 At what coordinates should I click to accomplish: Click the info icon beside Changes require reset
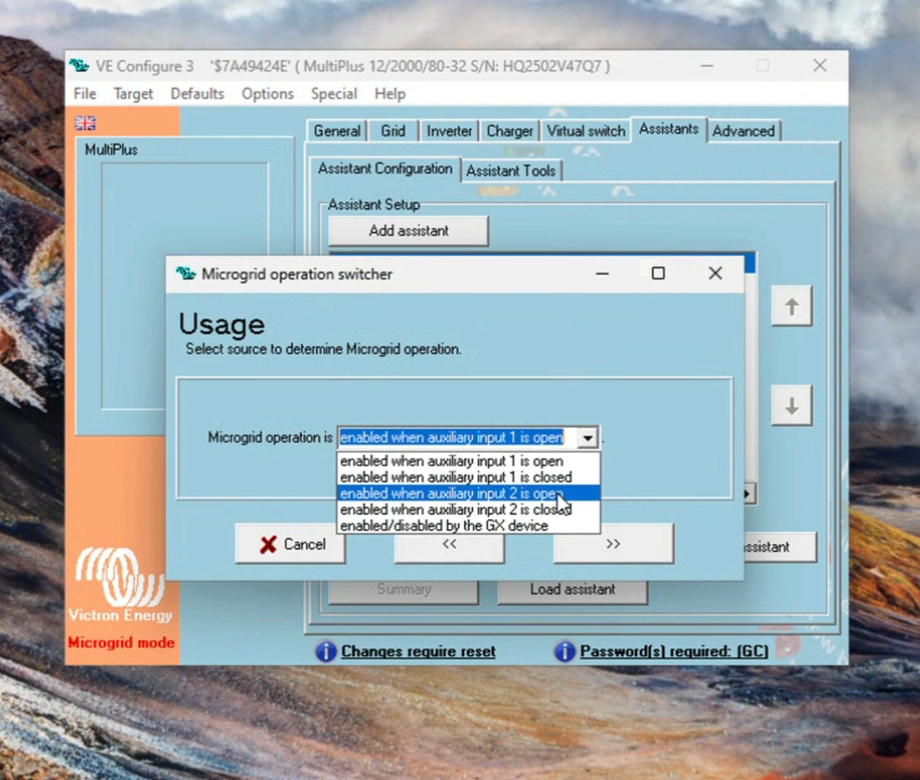click(326, 651)
